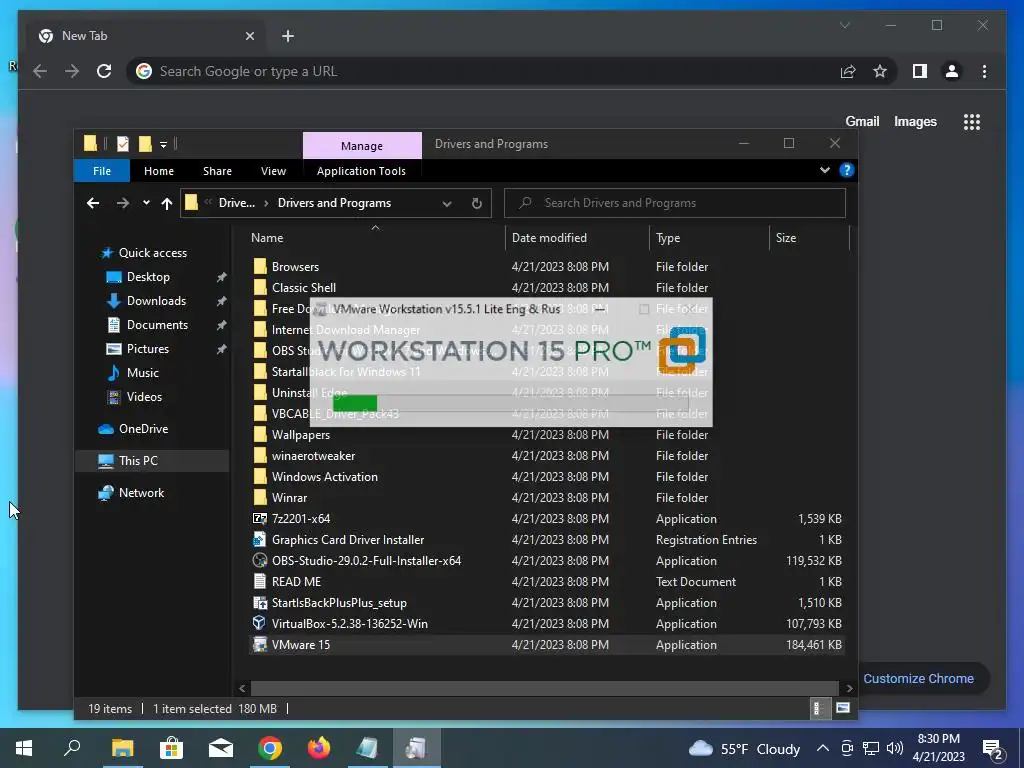Image resolution: width=1024 pixels, height=768 pixels.
Task: Open the Mail app from taskbar
Action: click(x=221, y=748)
